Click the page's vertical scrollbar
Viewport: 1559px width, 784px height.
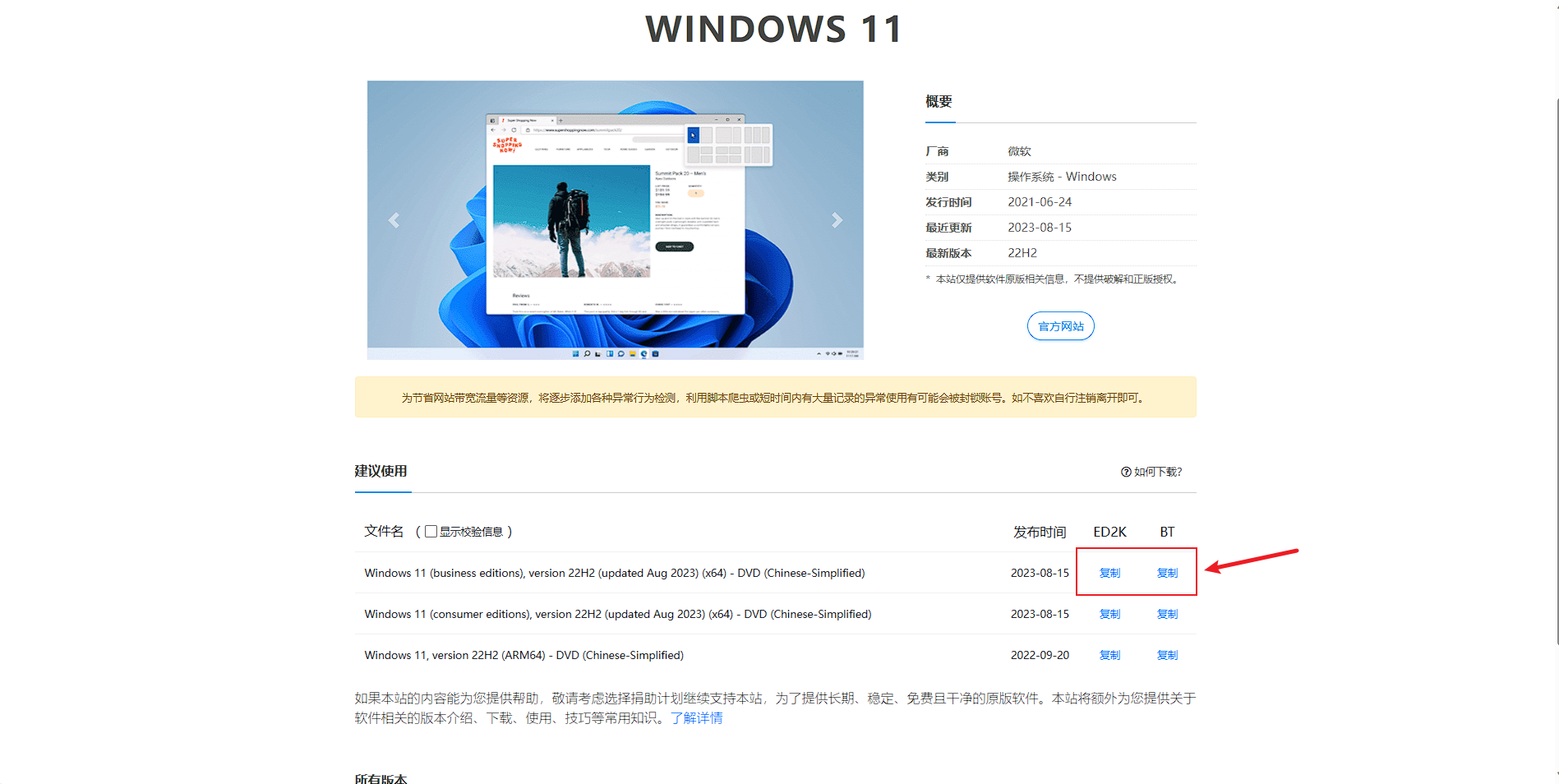point(1554,370)
